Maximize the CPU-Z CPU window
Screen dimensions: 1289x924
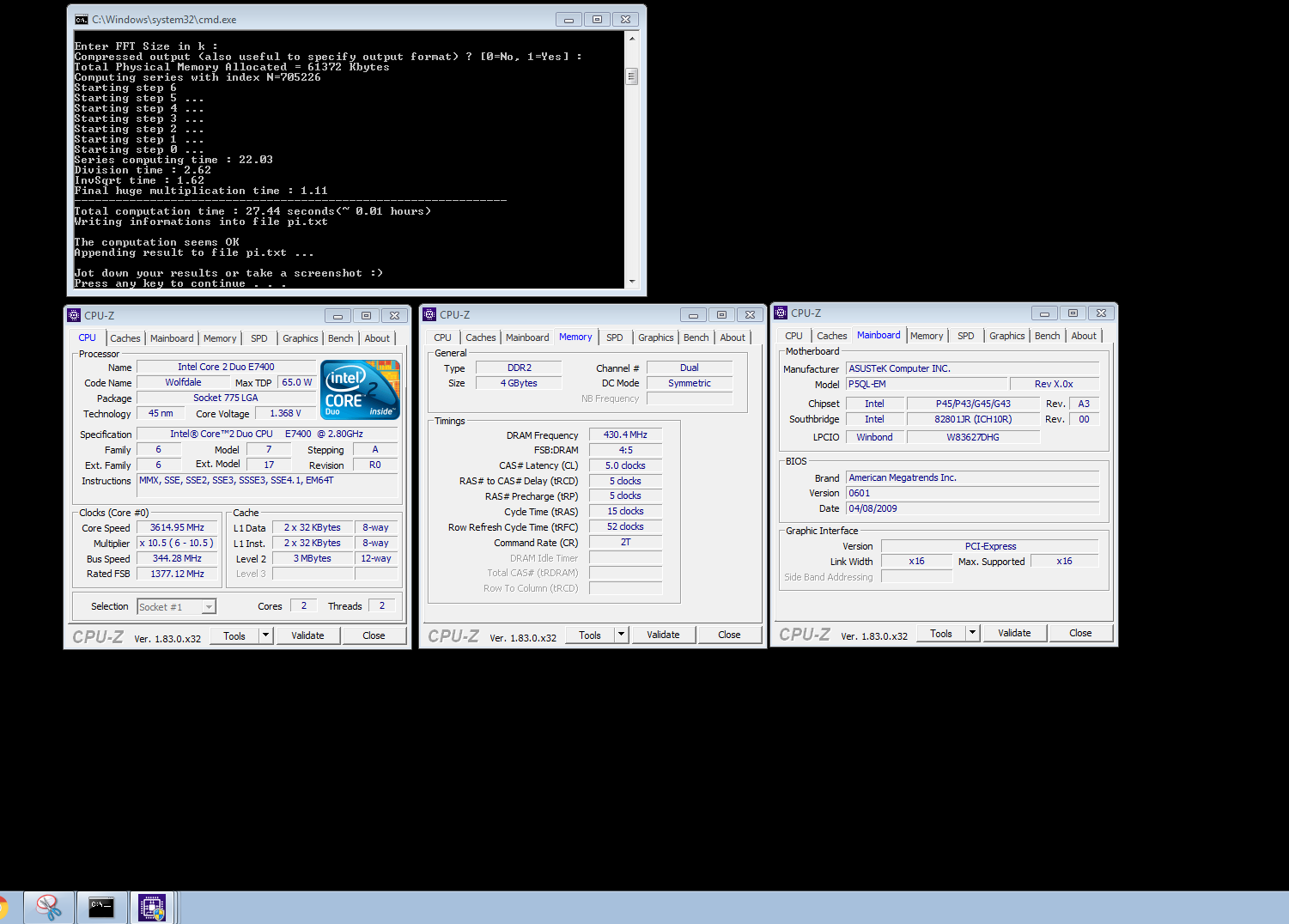(366, 316)
